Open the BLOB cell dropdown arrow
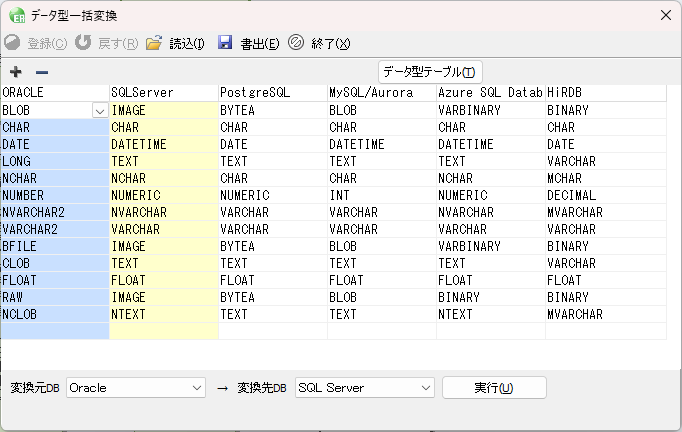 pos(100,111)
